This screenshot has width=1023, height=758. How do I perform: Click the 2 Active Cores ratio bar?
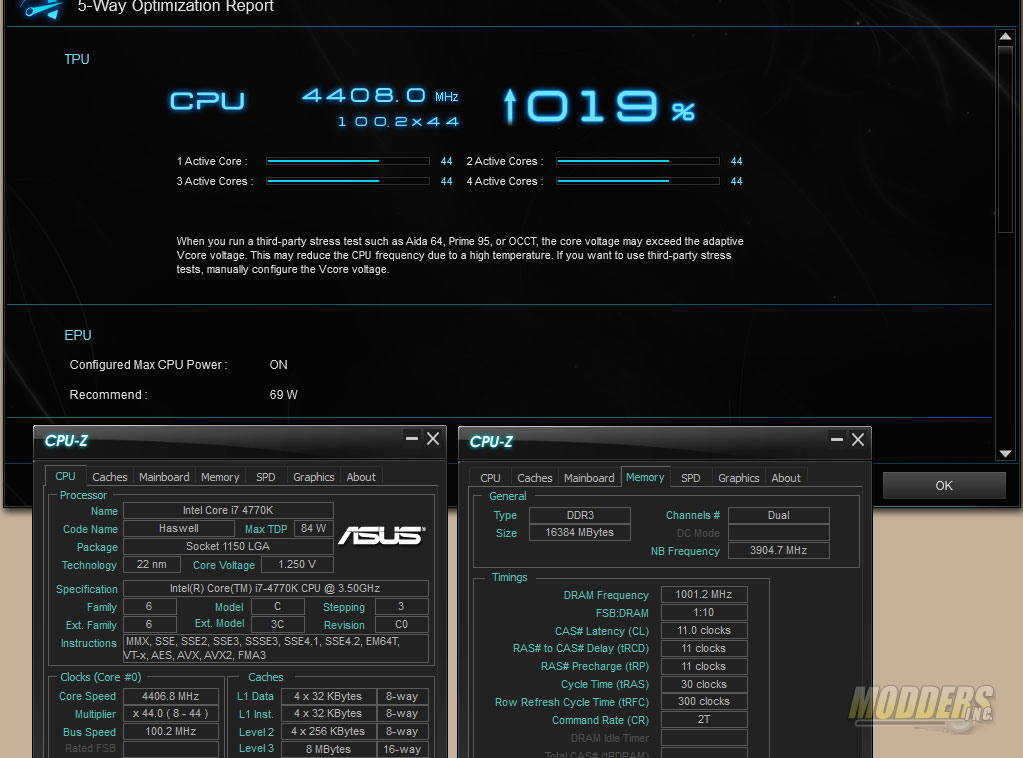(x=638, y=161)
